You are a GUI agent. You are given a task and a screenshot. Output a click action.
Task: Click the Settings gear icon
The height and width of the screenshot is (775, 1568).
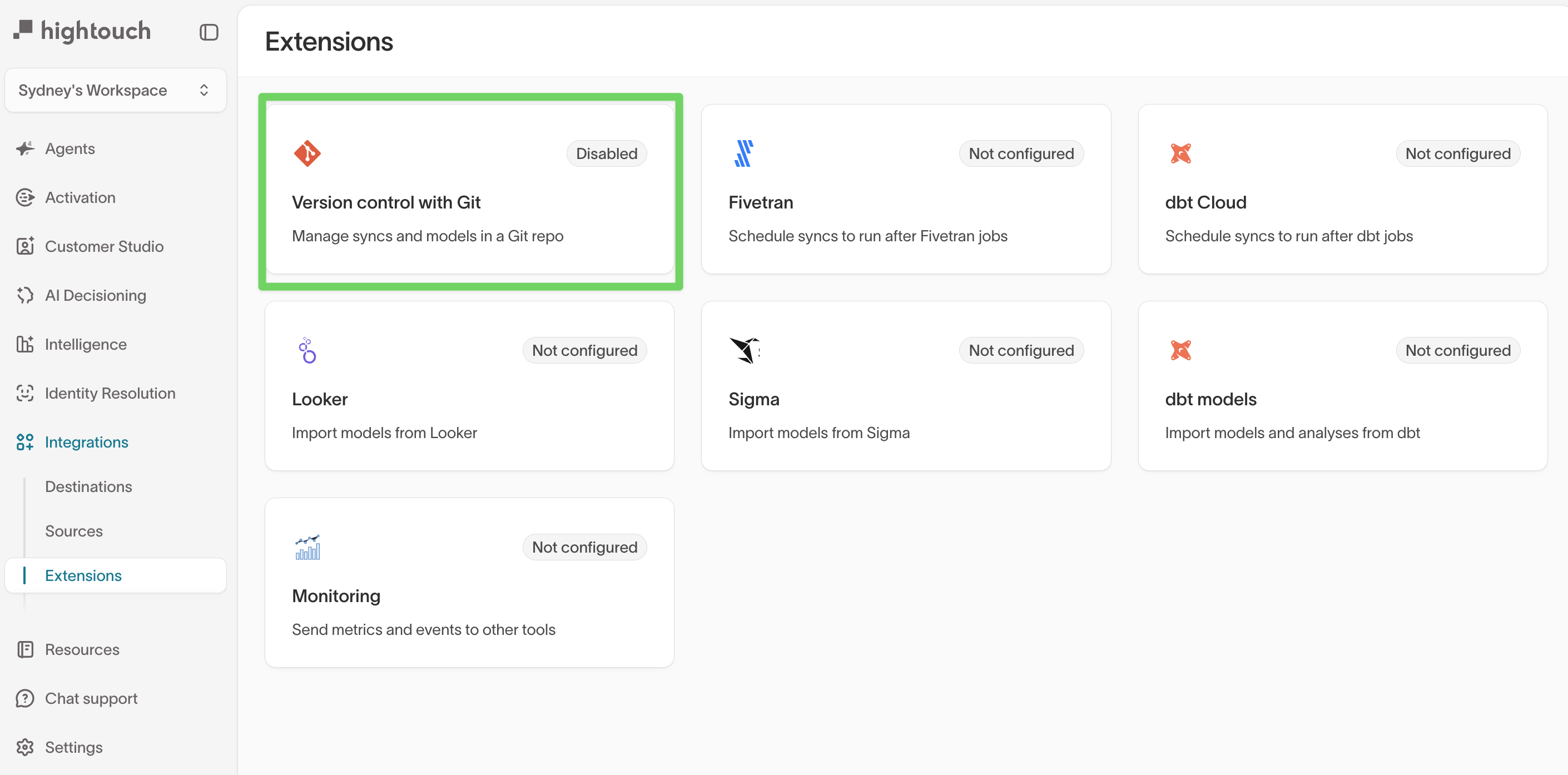25,747
